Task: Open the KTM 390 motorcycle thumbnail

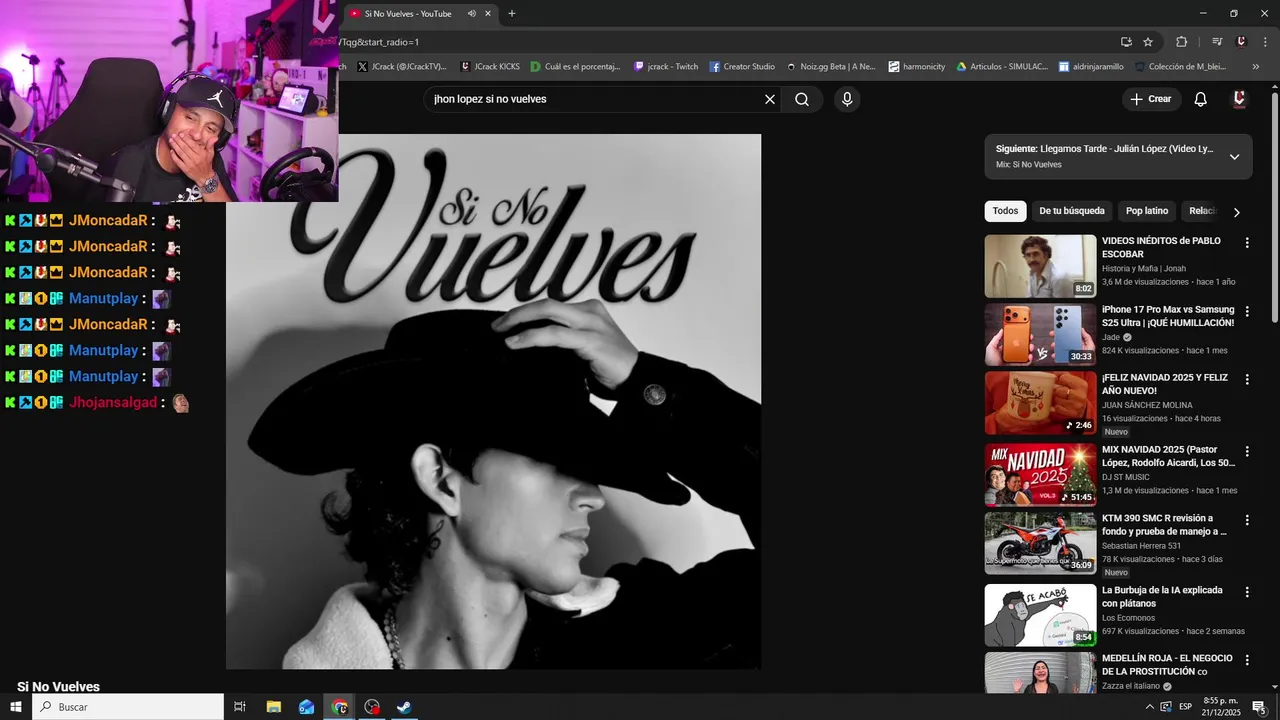Action: click(1040, 543)
